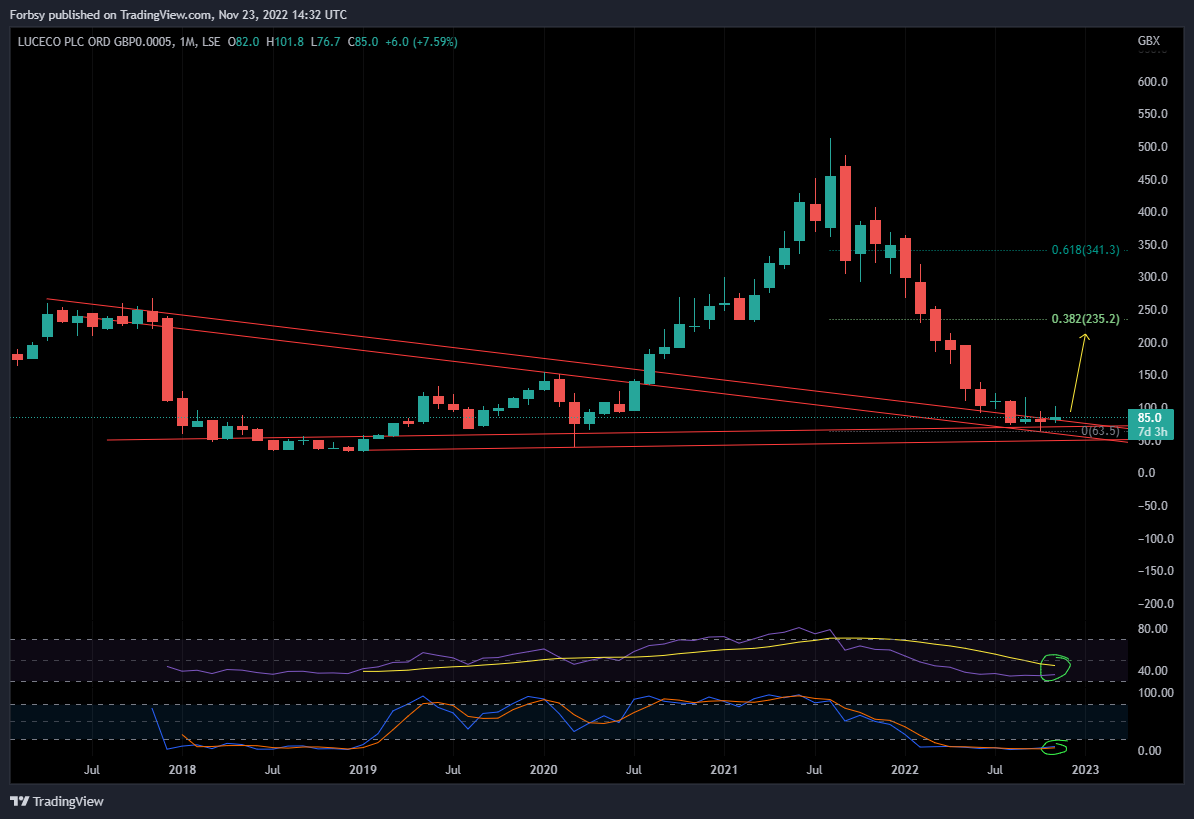
Task: Click the 2021 time axis label
Action: (724, 770)
